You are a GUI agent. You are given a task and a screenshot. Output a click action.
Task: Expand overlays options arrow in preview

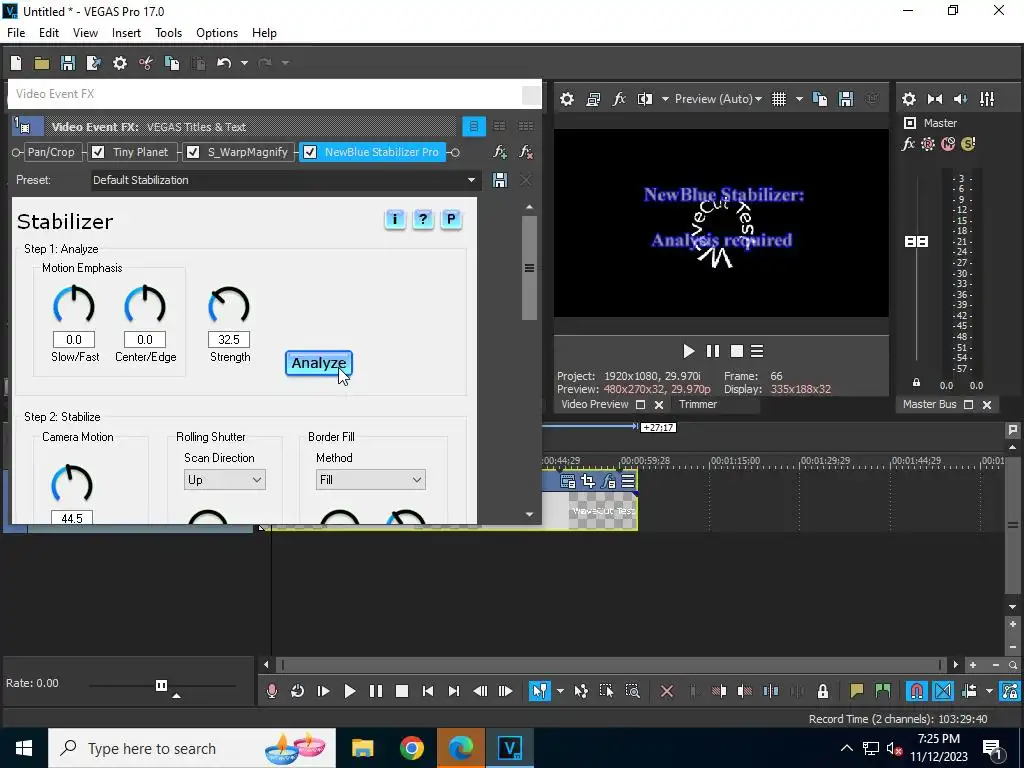point(799,99)
